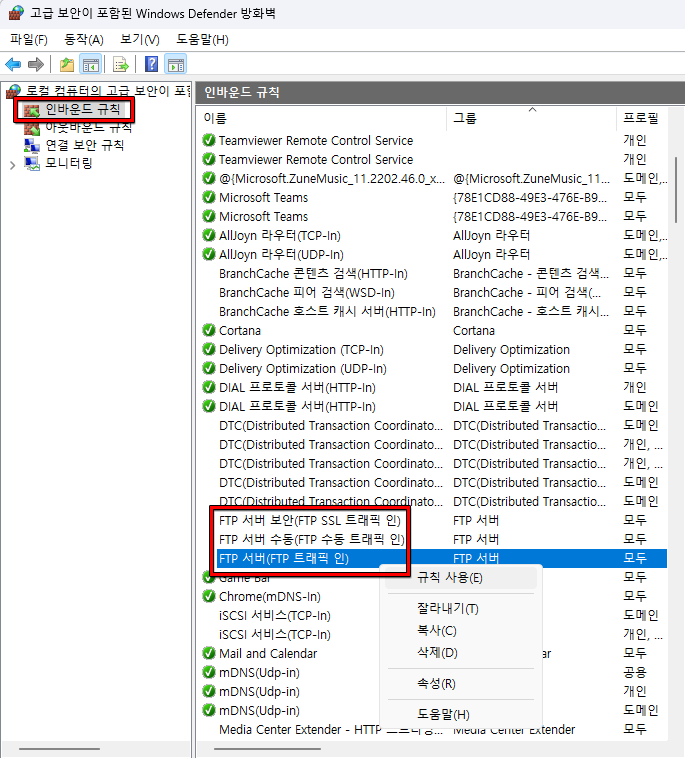This screenshot has width=685, height=758.
Task: Click the 연결 보안 규칙 tree icon
Action: click(32, 145)
